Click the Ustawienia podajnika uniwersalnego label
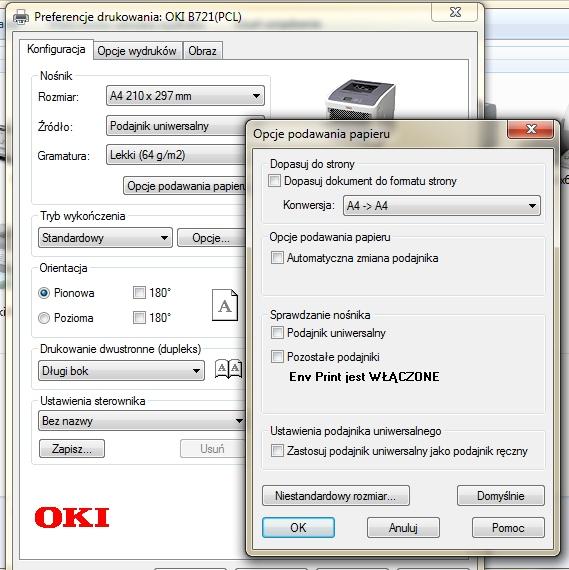569x570 pixels. 356,431
